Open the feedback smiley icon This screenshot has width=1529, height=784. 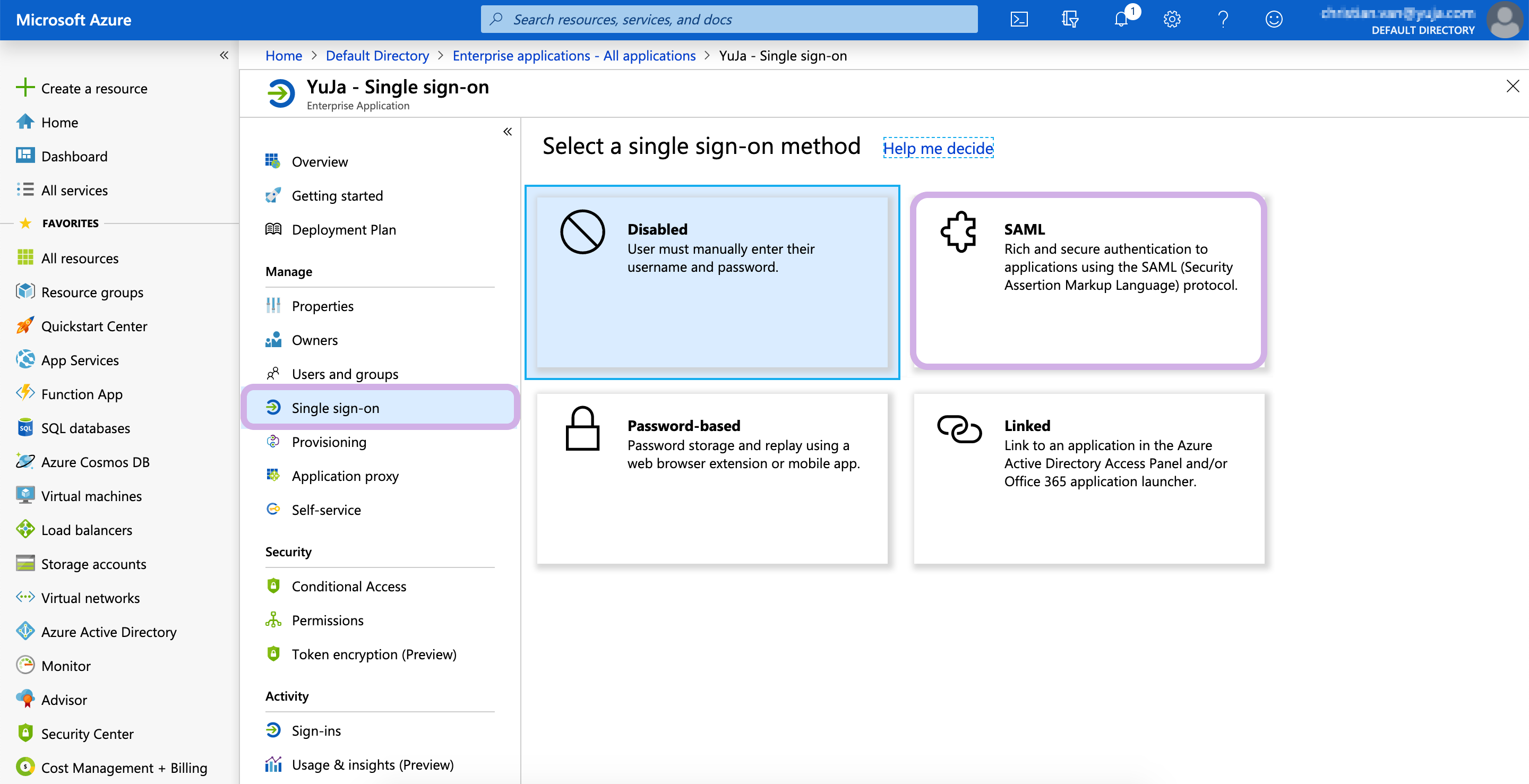click(x=1274, y=20)
